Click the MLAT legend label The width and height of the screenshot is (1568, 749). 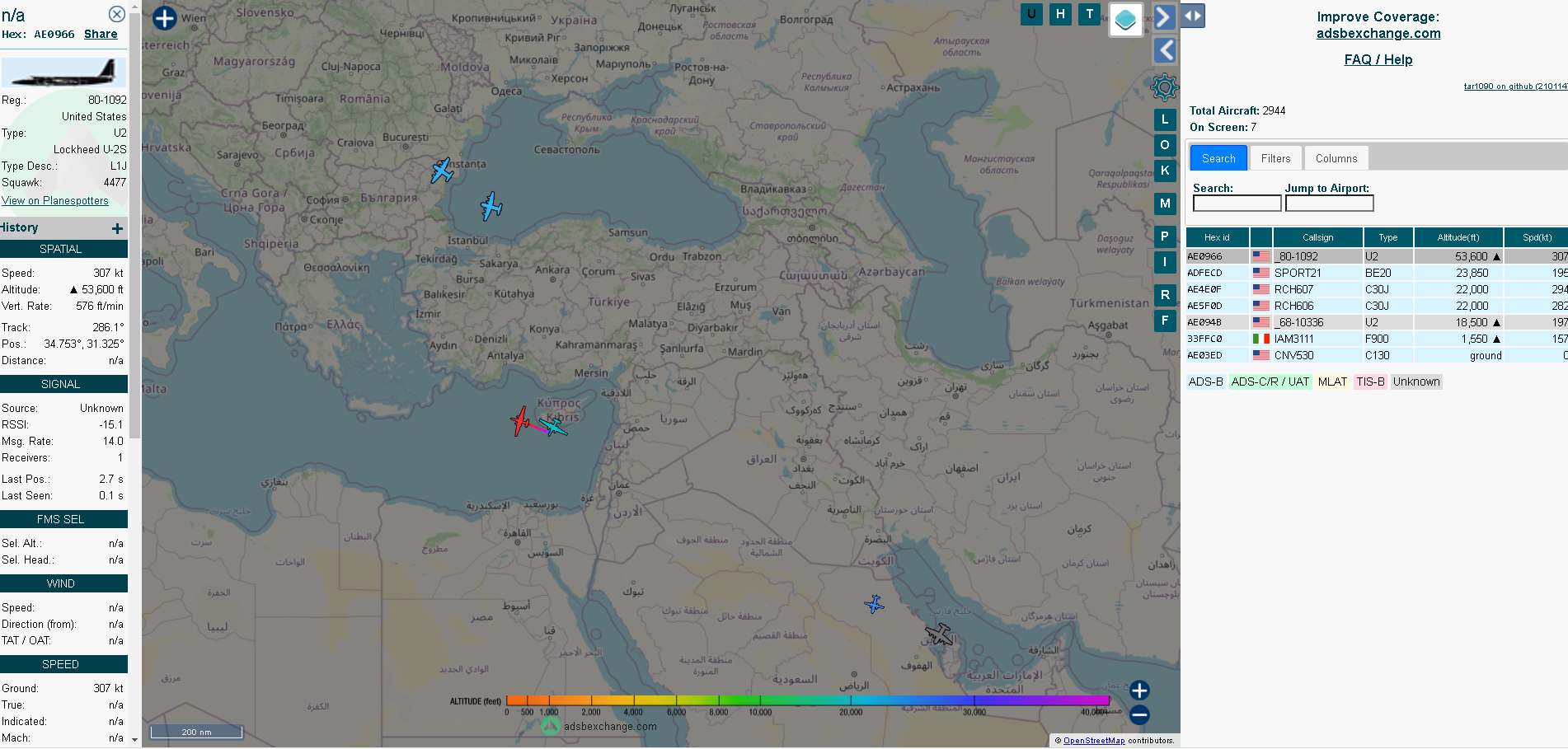(x=1332, y=382)
